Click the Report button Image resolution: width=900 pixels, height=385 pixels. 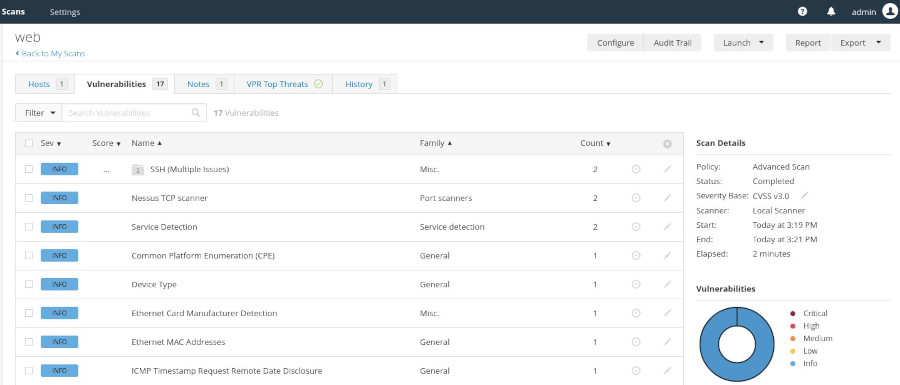[x=808, y=42]
